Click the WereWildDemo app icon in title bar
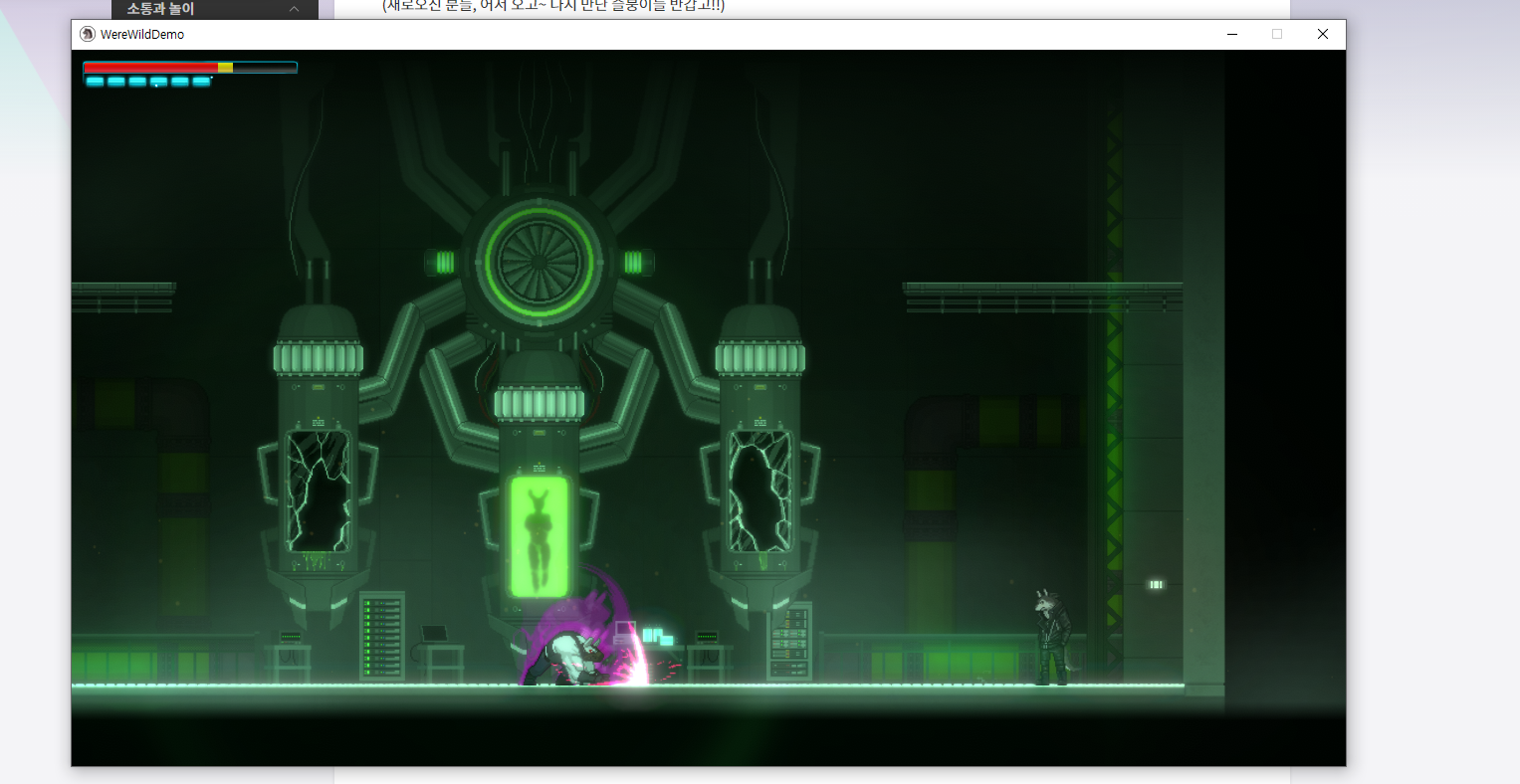This screenshot has width=1520, height=784. coord(88,34)
